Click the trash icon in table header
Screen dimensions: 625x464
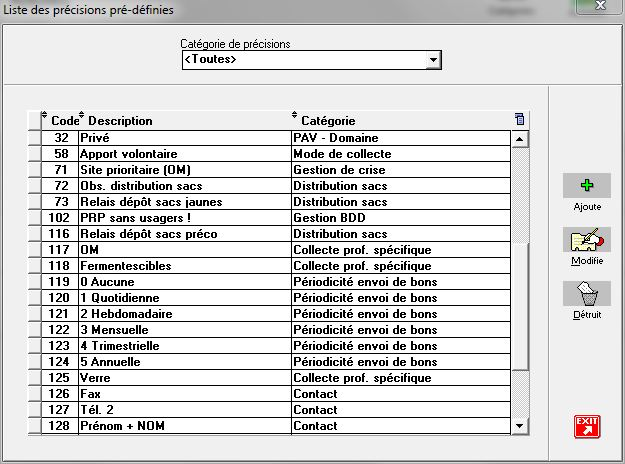point(518,119)
